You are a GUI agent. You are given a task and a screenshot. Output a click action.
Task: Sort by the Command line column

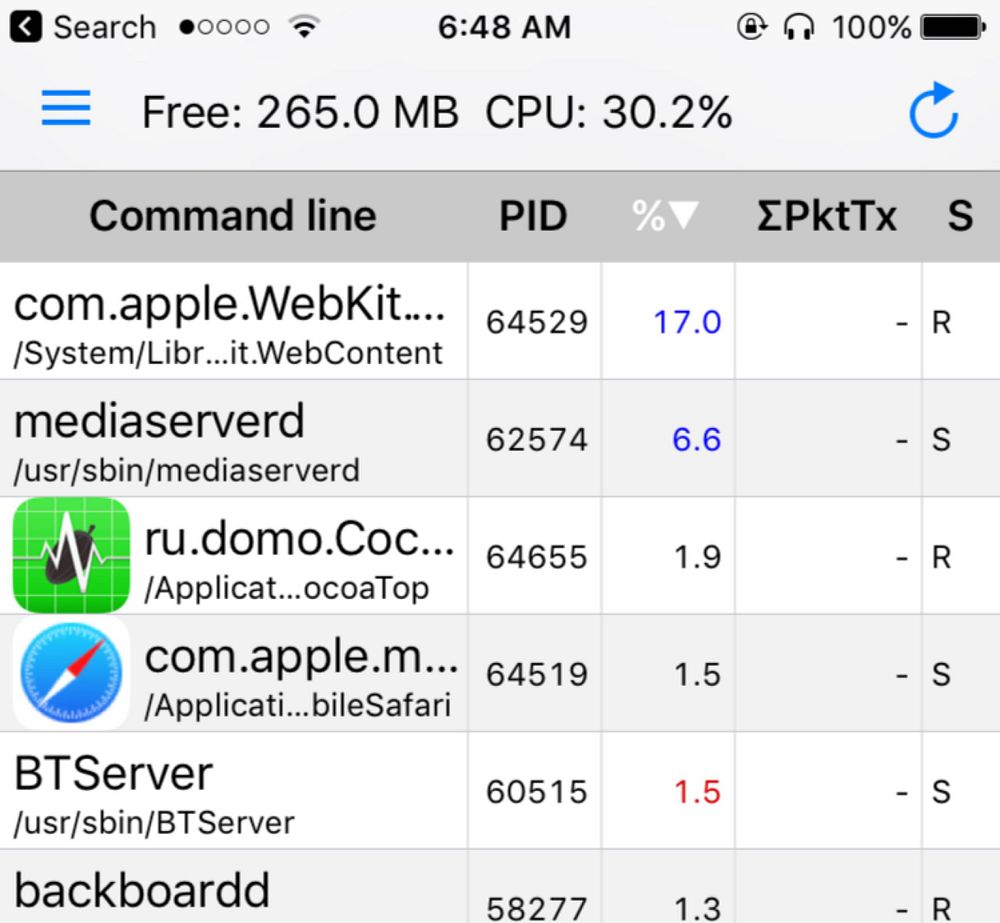pos(233,216)
